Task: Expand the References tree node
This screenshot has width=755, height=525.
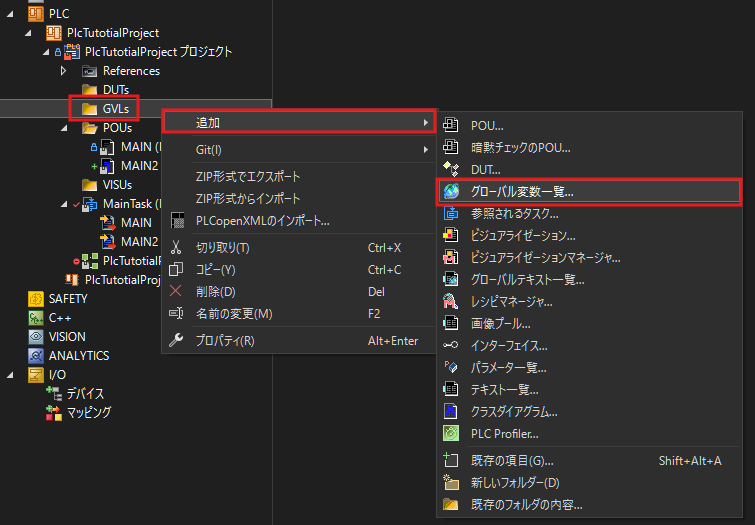Action: 65,71
